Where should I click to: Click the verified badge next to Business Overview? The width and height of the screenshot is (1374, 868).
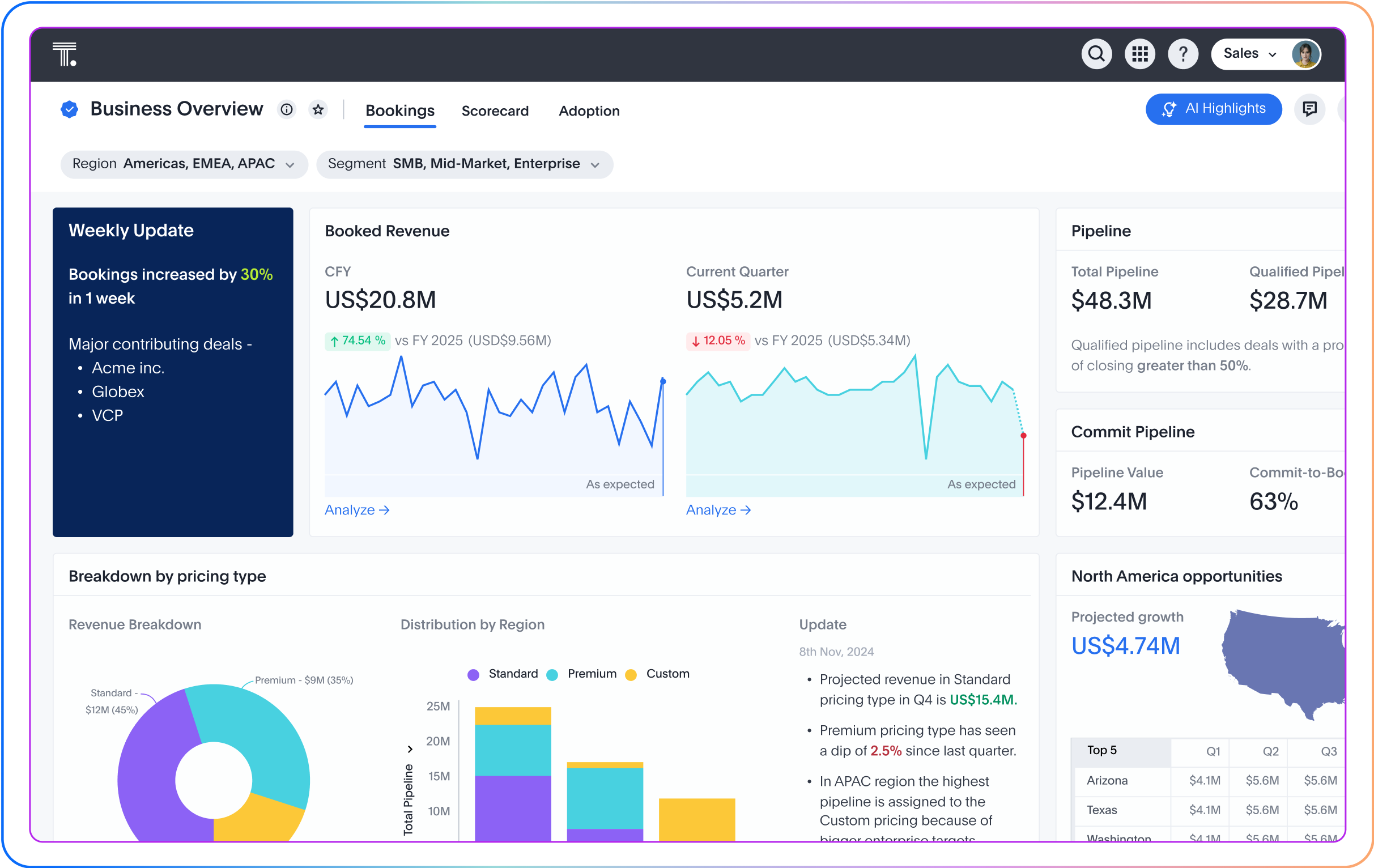69,108
